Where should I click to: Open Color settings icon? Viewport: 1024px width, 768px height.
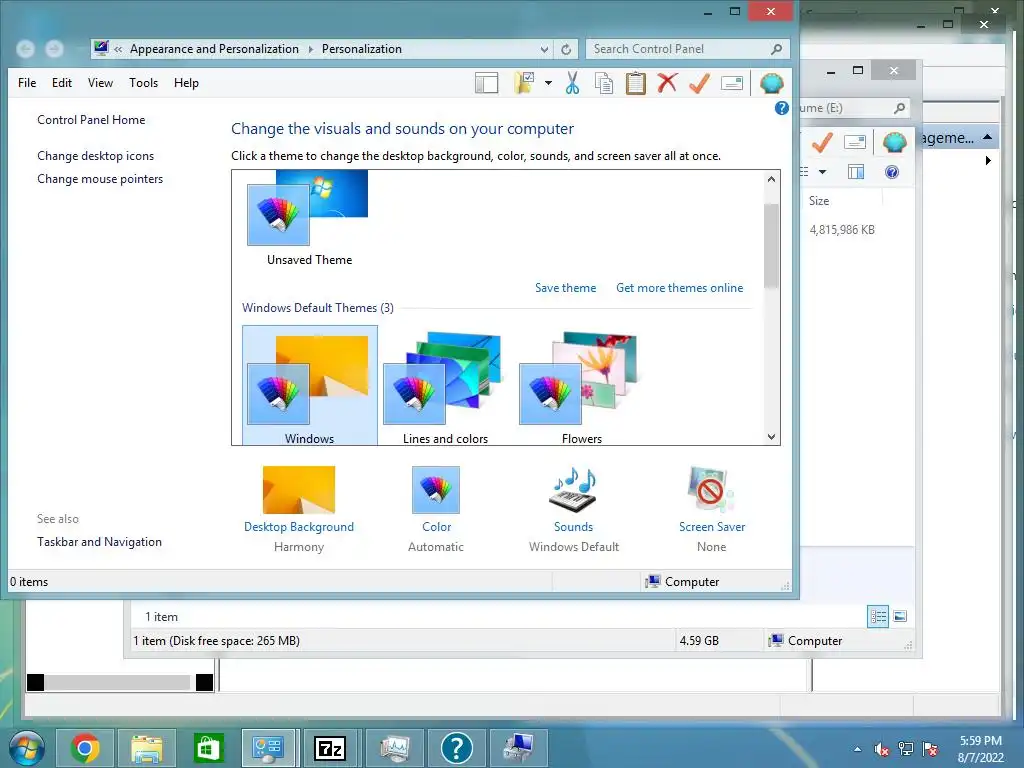pos(436,489)
